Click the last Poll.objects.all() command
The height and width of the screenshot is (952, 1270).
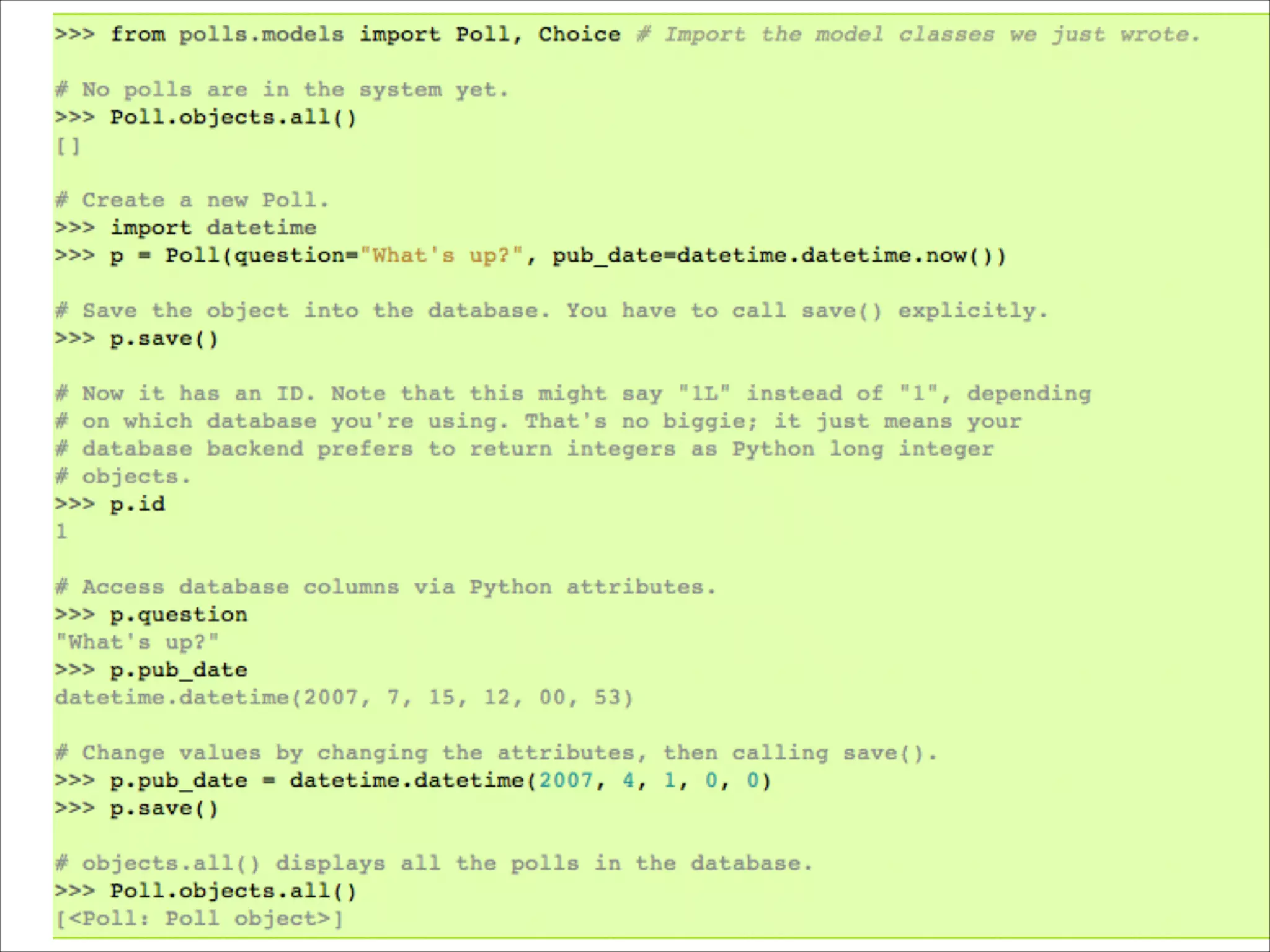point(233,891)
